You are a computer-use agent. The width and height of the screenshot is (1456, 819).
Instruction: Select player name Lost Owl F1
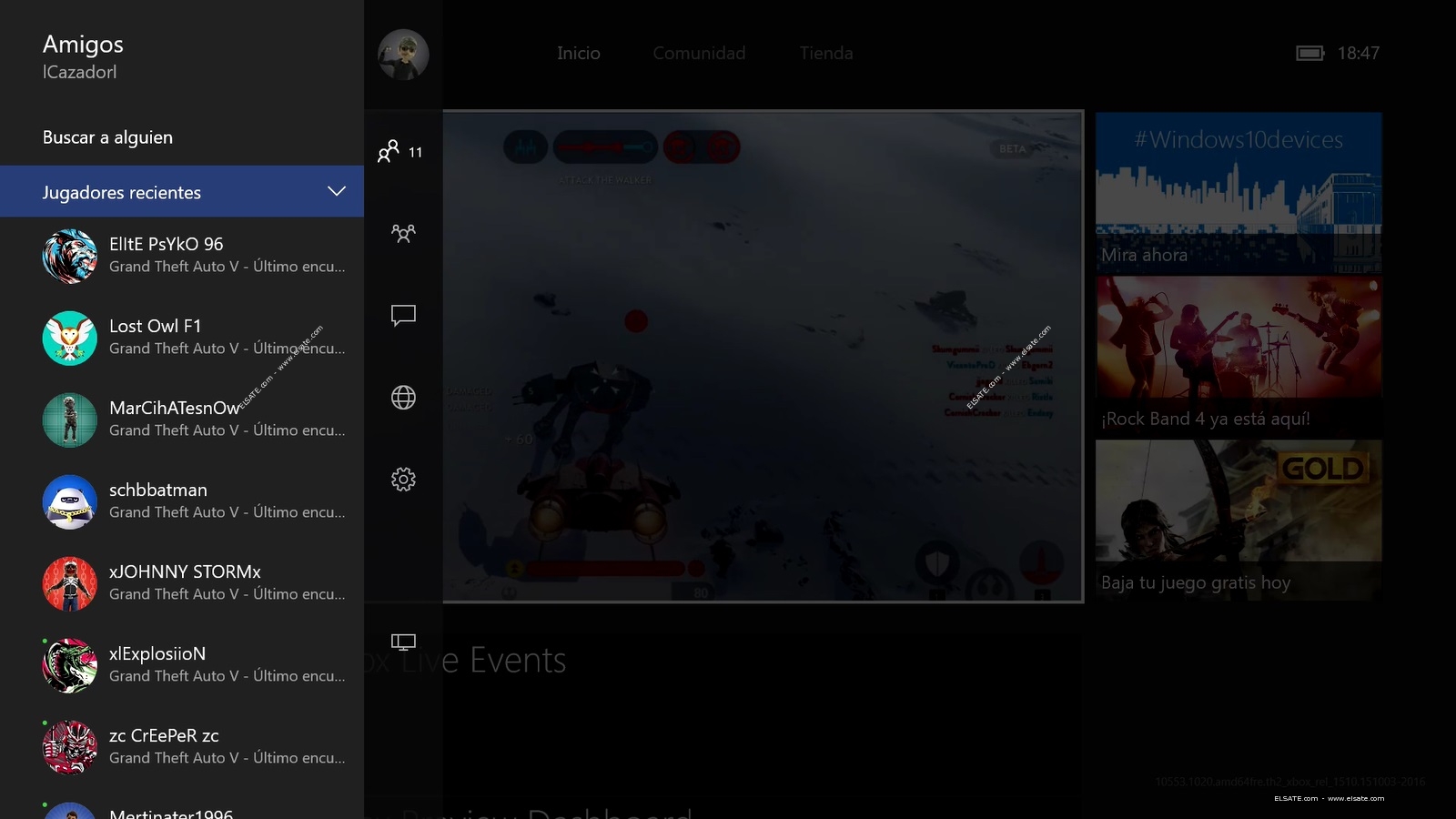coord(156,326)
